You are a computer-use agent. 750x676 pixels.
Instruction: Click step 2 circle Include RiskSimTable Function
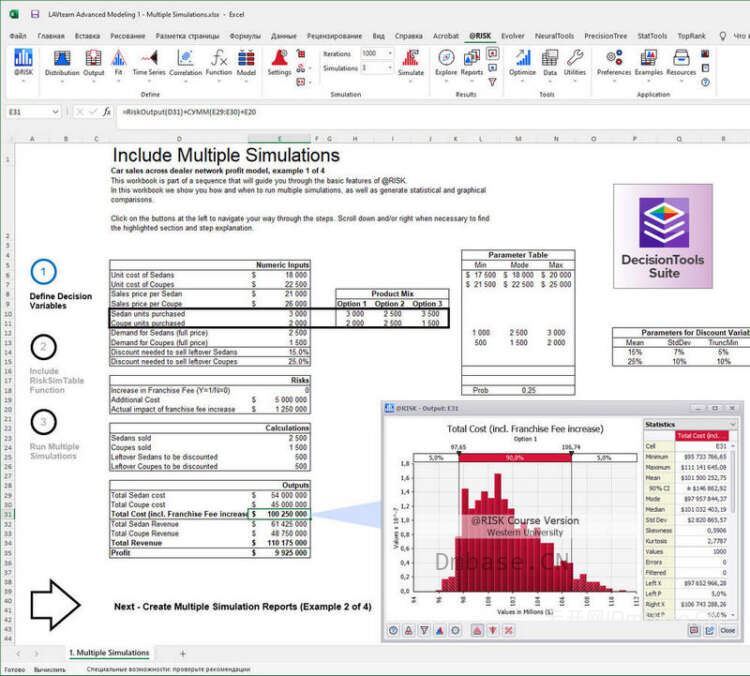tap(44, 347)
